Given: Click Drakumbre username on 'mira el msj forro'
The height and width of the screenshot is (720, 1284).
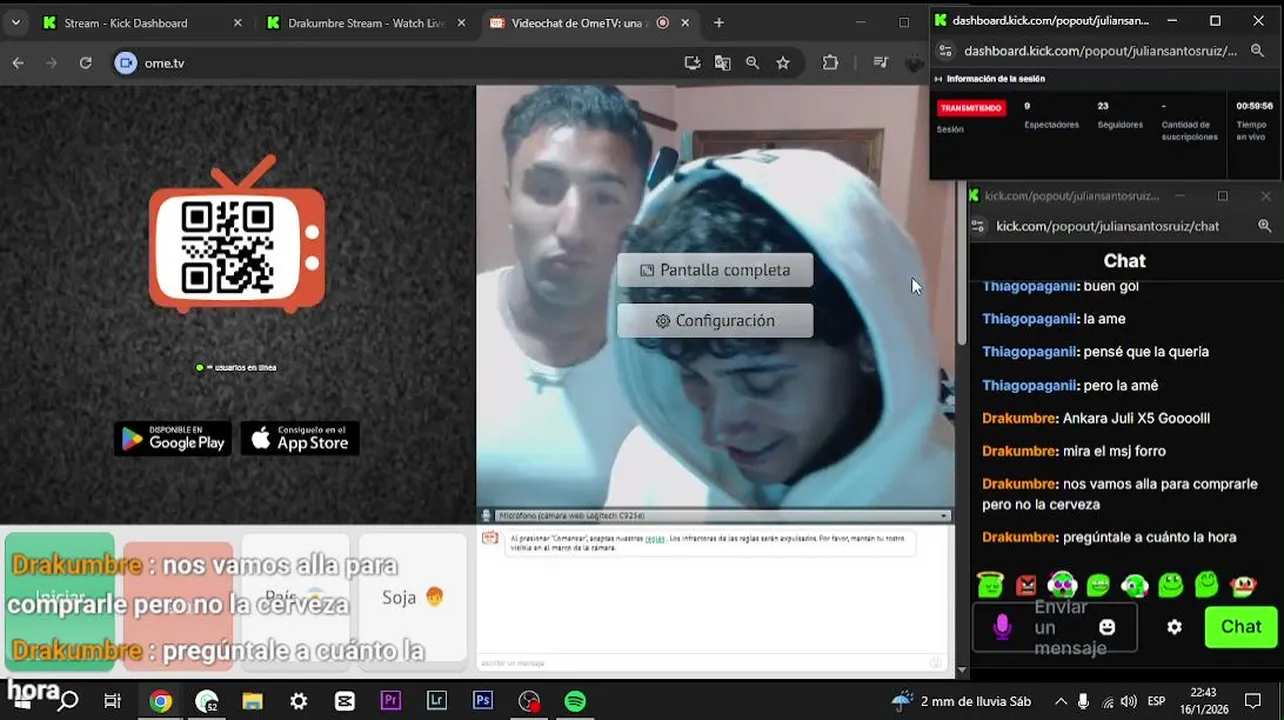Looking at the screenshot, I should point(1019,451).
